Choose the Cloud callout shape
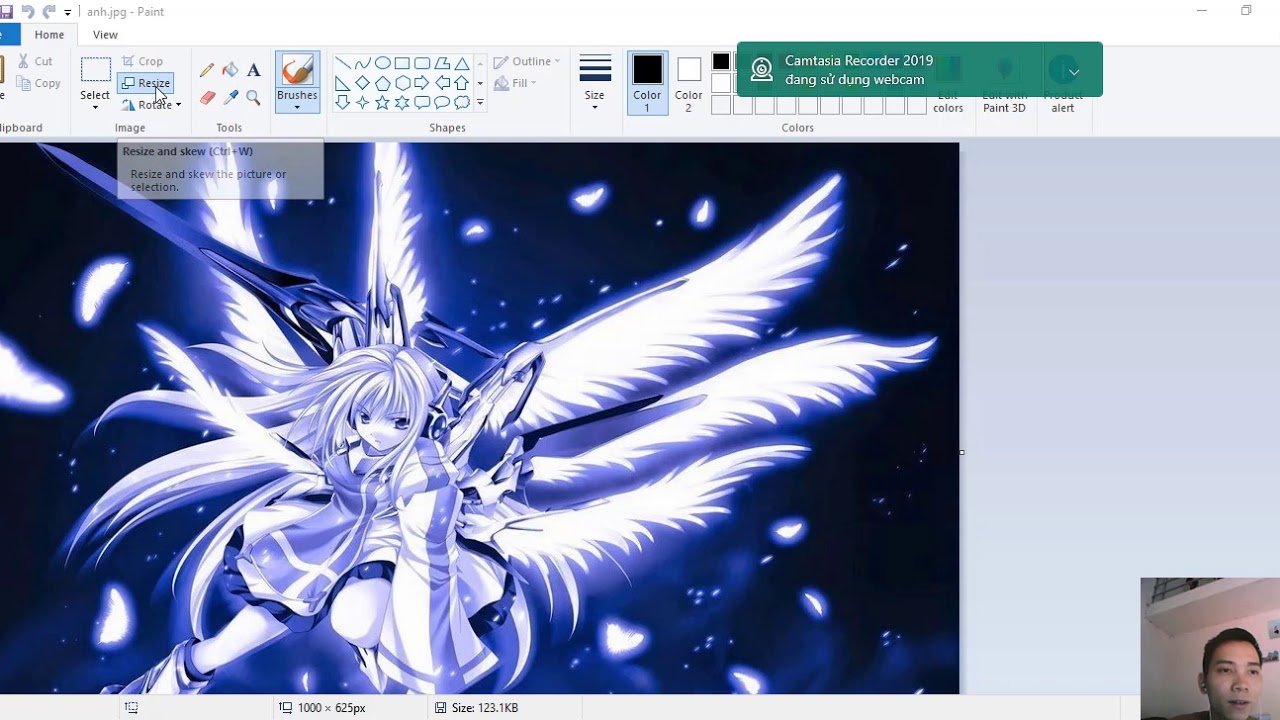The image size is (1280, 720). point(462,102)
